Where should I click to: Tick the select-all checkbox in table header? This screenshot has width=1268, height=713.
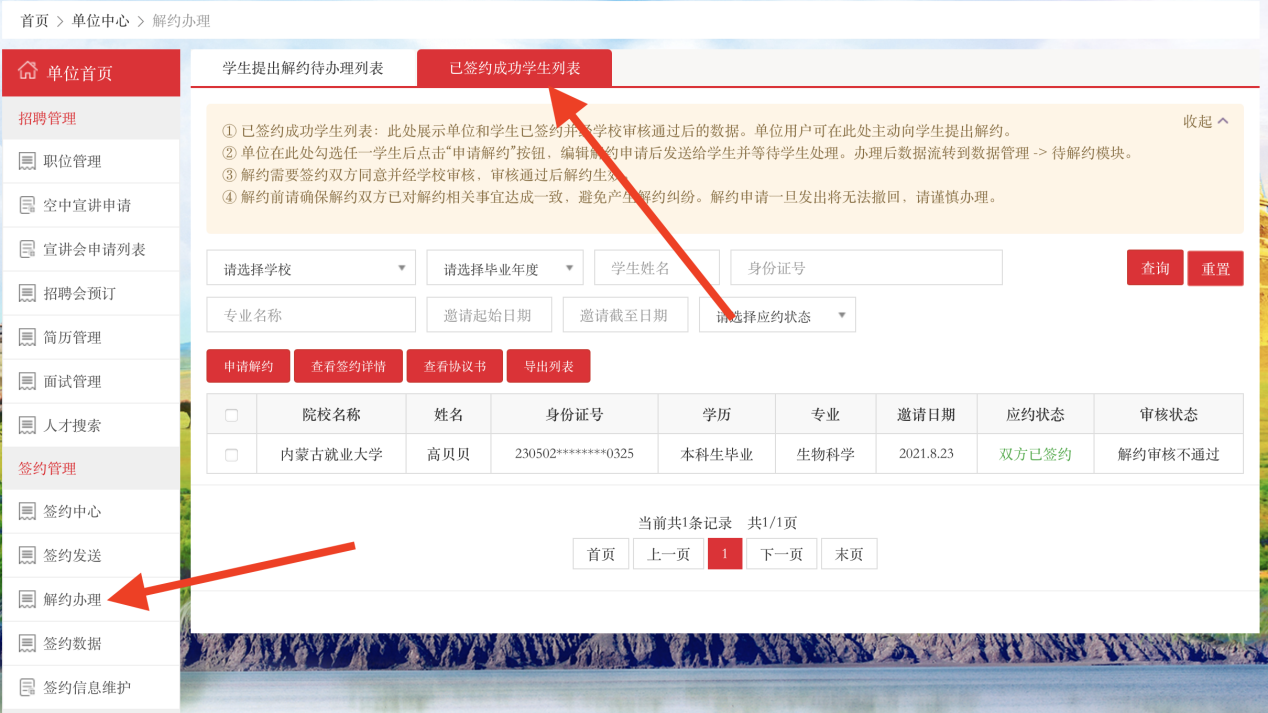[232, 415]
